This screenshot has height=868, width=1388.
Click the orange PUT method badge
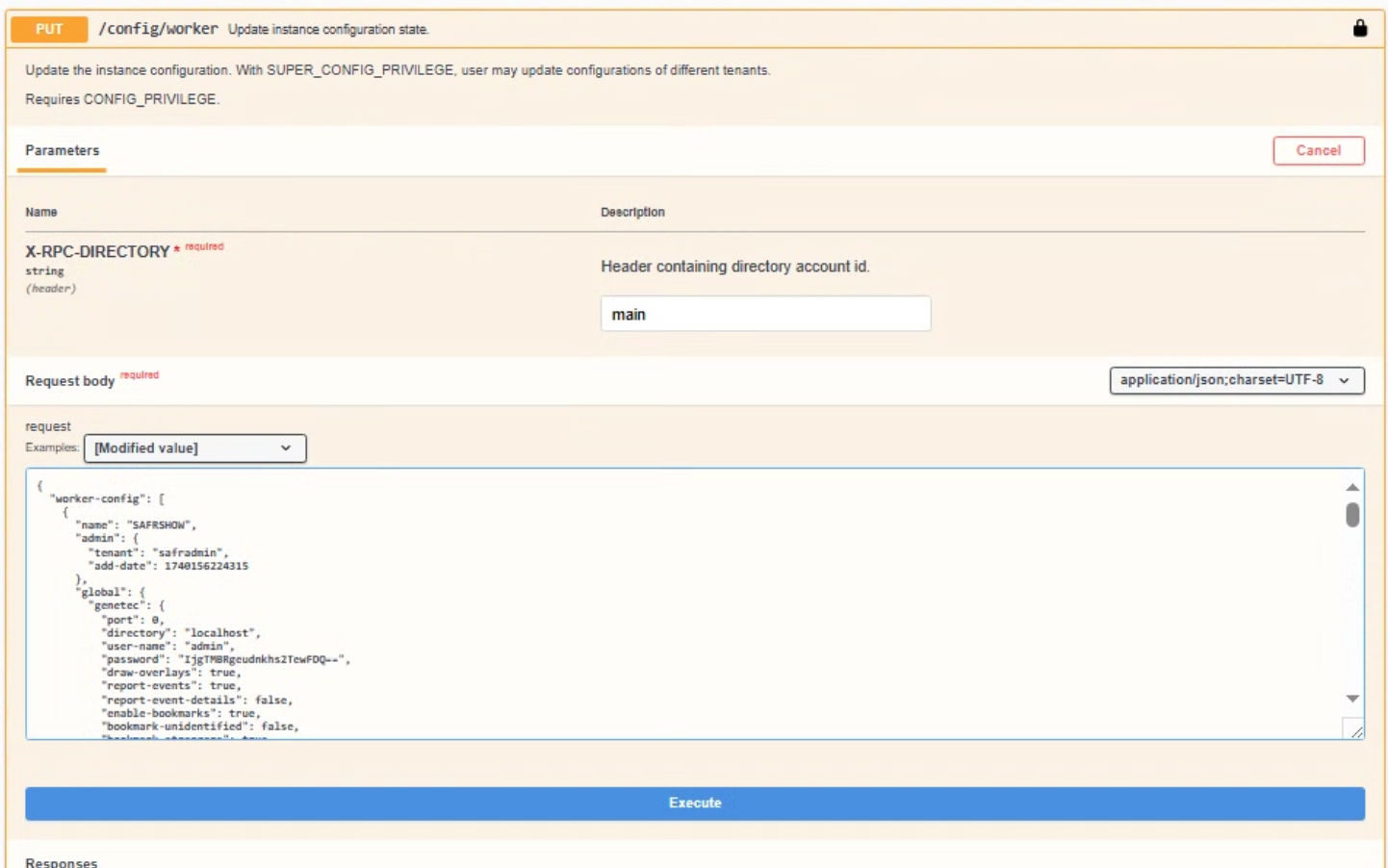(49, 29)
